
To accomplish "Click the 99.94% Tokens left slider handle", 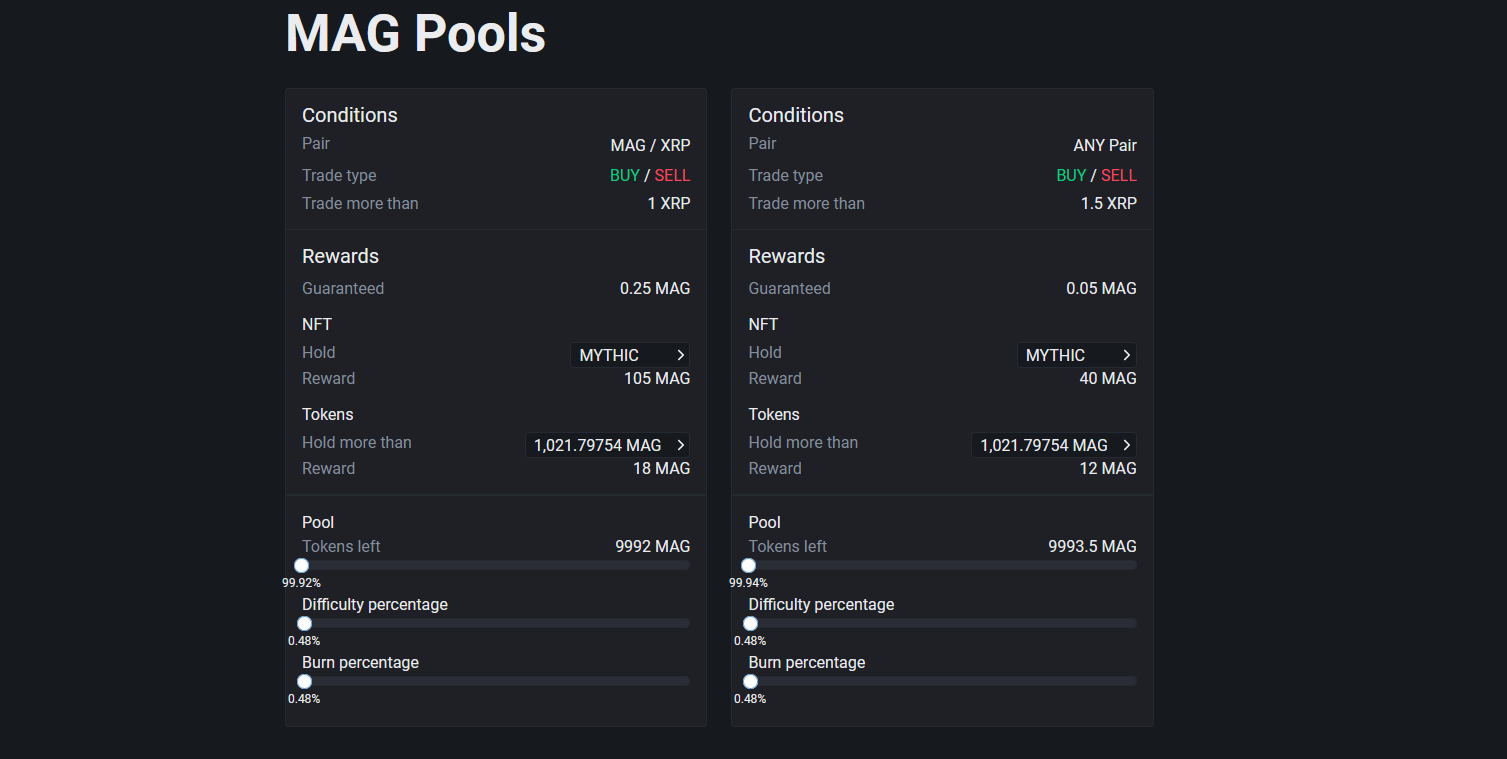I will pos(748,565).
